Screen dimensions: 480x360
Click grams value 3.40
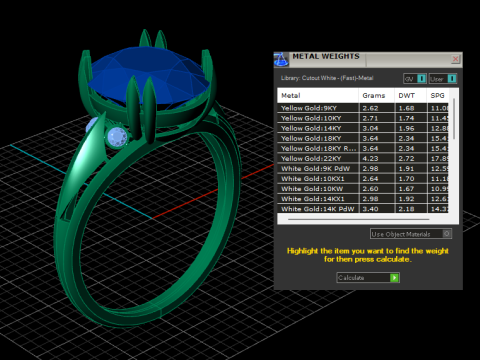pos(370,209)
